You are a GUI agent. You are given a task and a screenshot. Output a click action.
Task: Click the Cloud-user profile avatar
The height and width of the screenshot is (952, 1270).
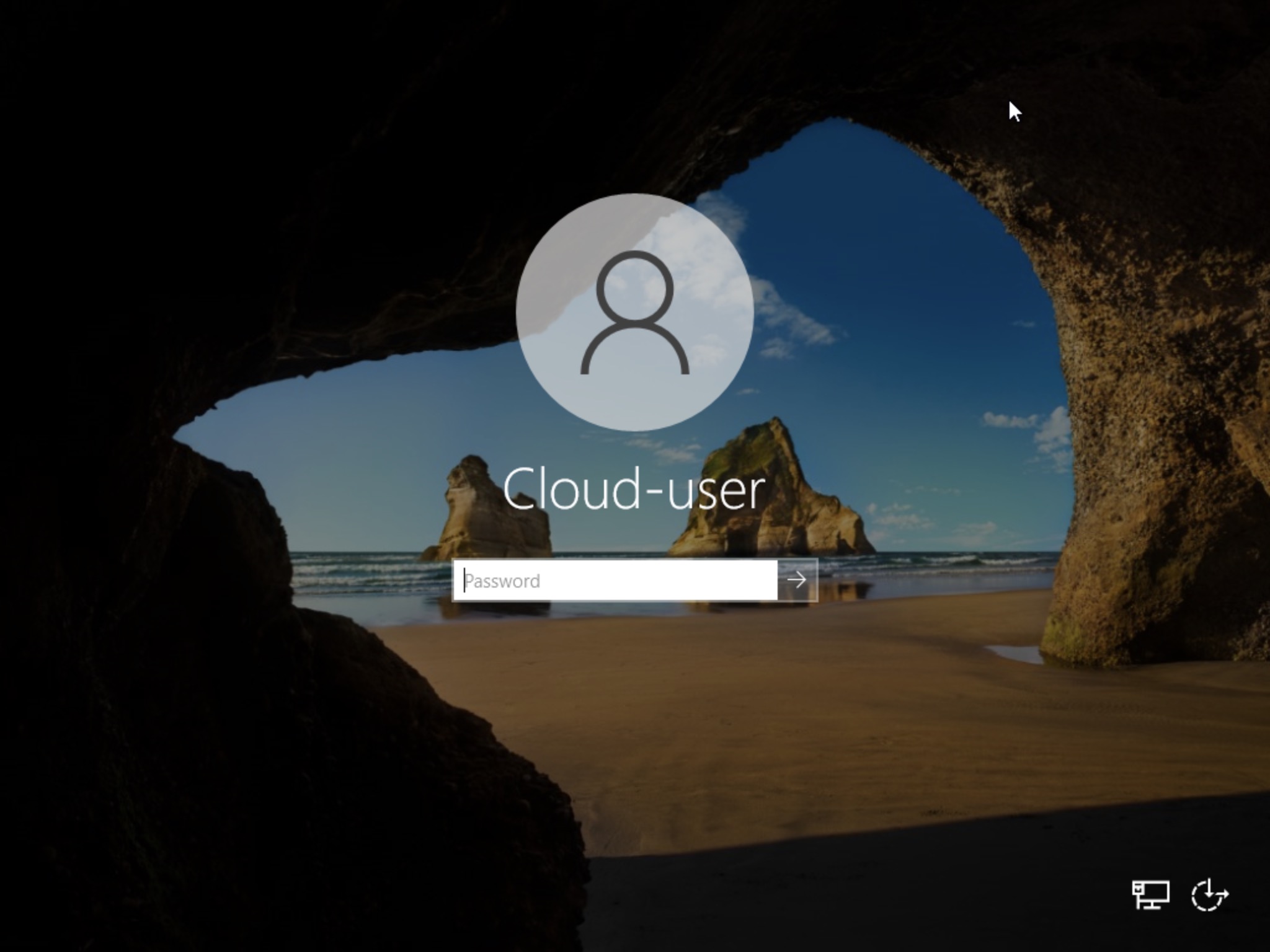(634, 312)
